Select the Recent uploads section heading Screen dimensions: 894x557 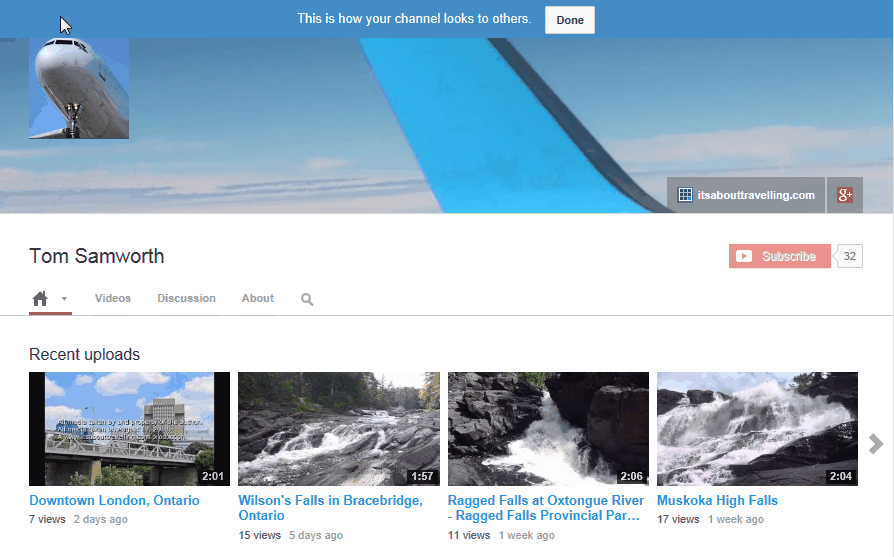pos(84,354)
